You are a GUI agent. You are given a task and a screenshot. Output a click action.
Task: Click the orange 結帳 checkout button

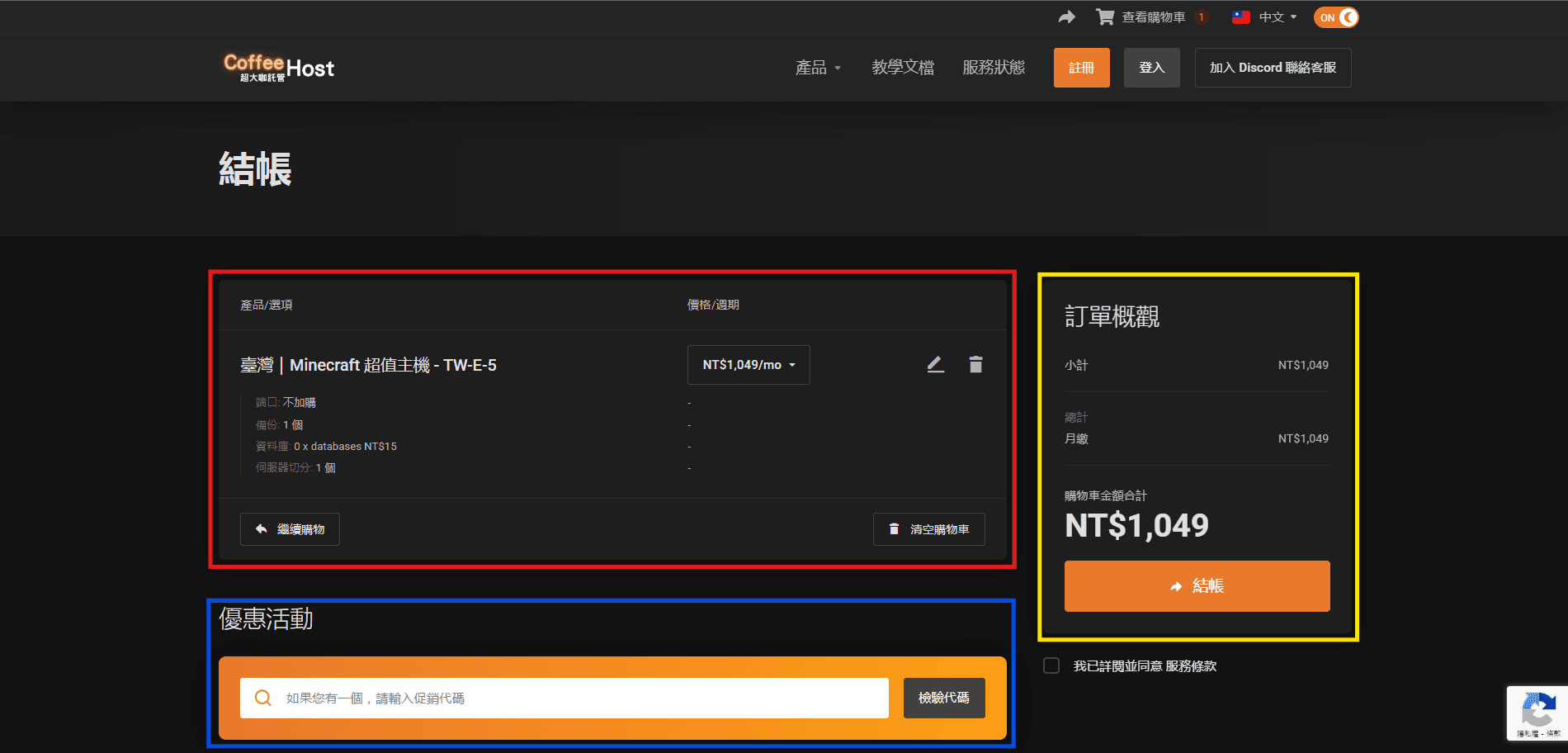click(1197, 586)
